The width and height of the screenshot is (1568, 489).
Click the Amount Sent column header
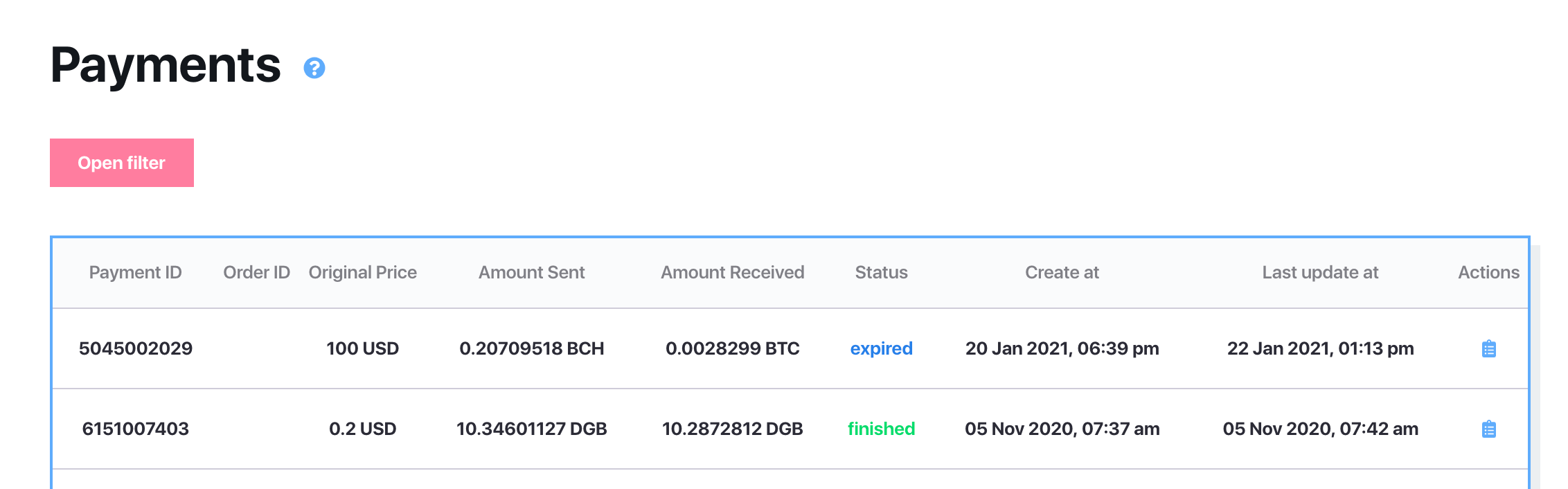[531, 272]
